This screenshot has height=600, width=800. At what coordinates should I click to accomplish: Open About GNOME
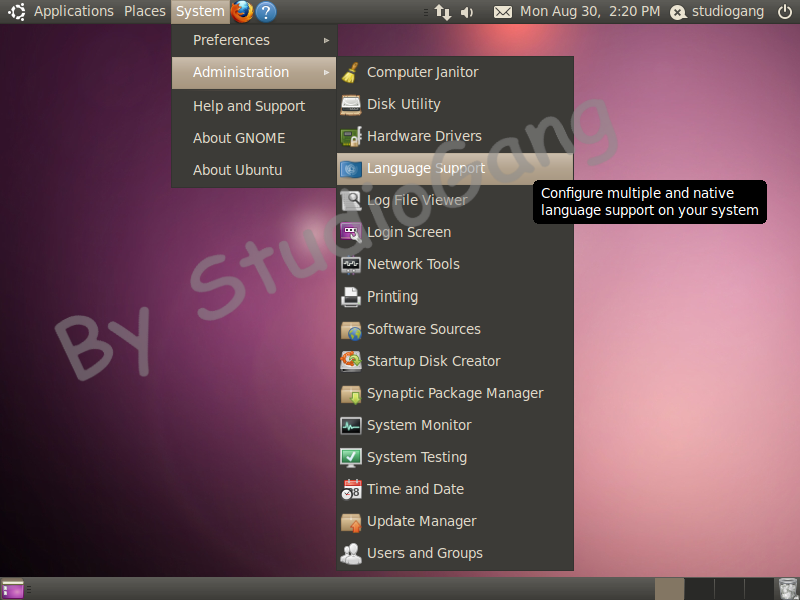click(254, 138)
